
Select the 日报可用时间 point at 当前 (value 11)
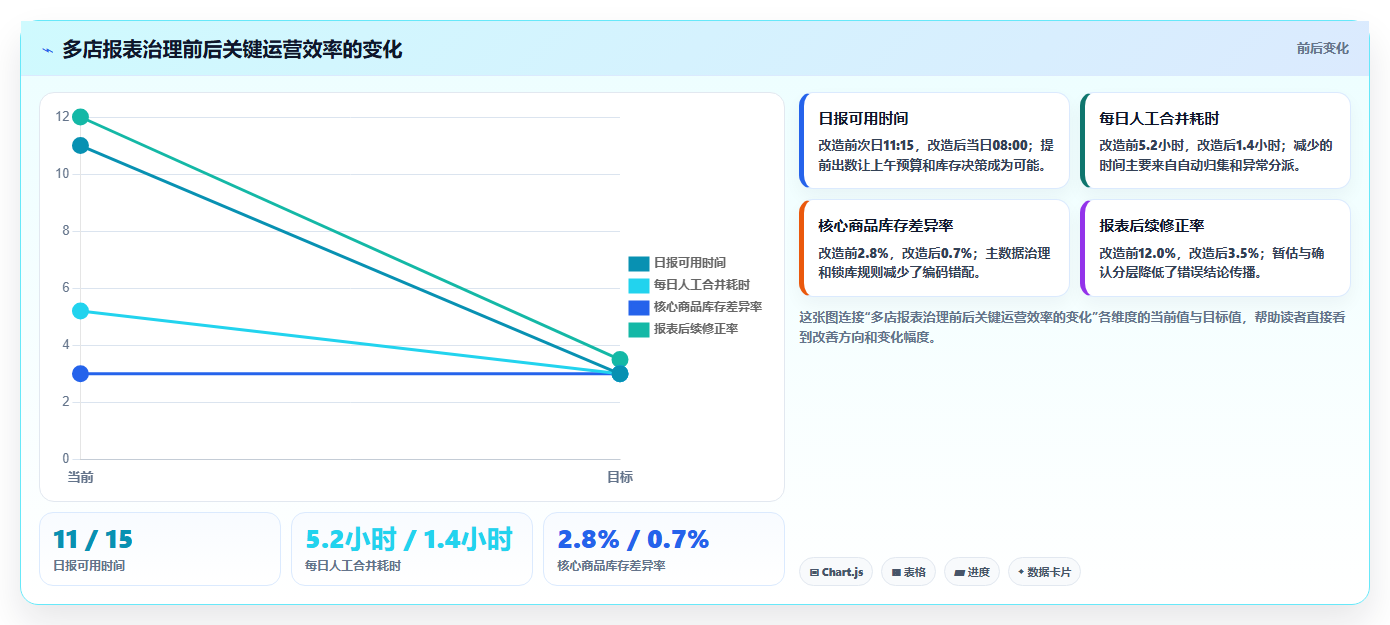pyautogui.click(x=80, y=145)
